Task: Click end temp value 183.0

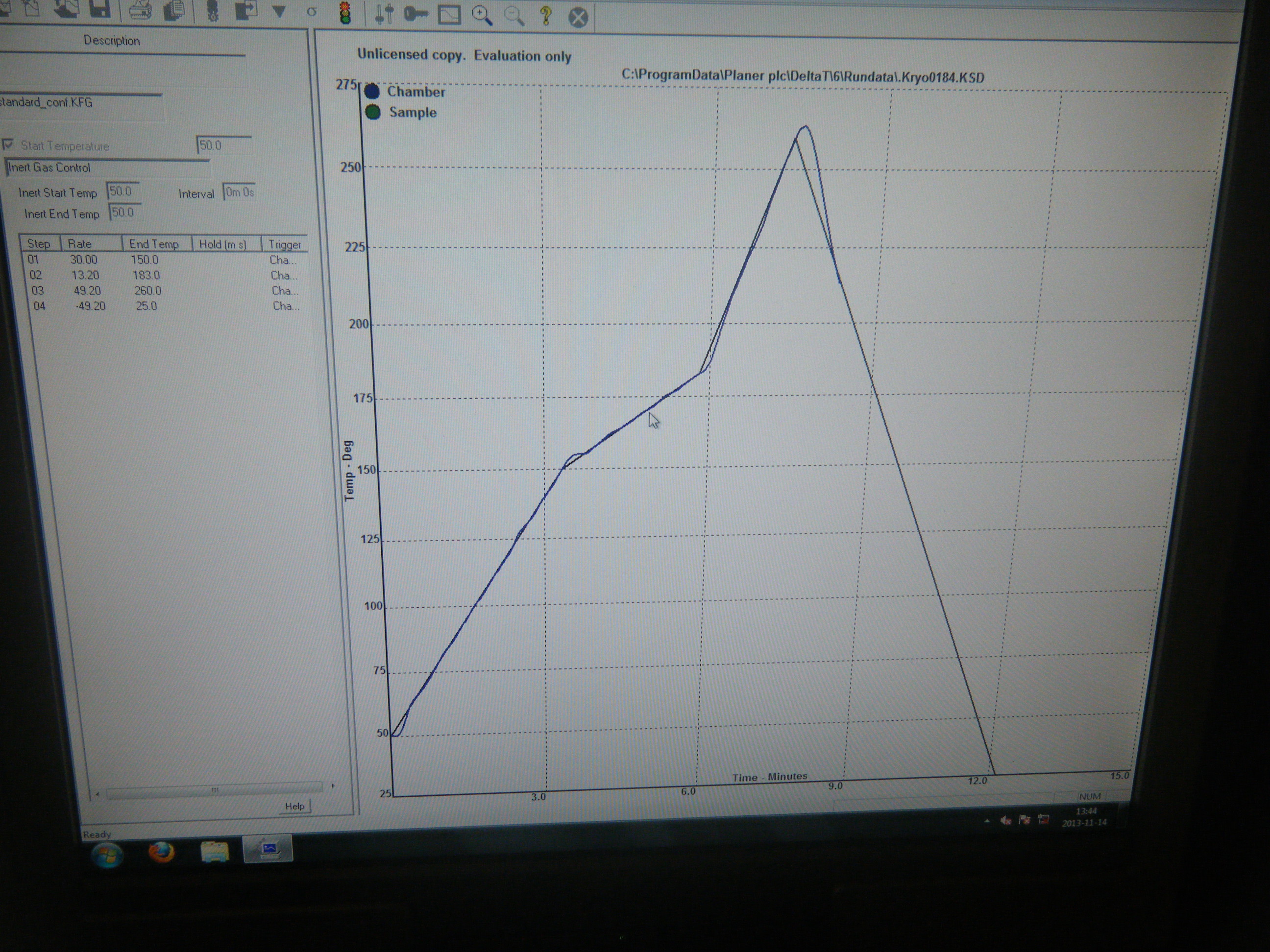Action: pos(146,275)
